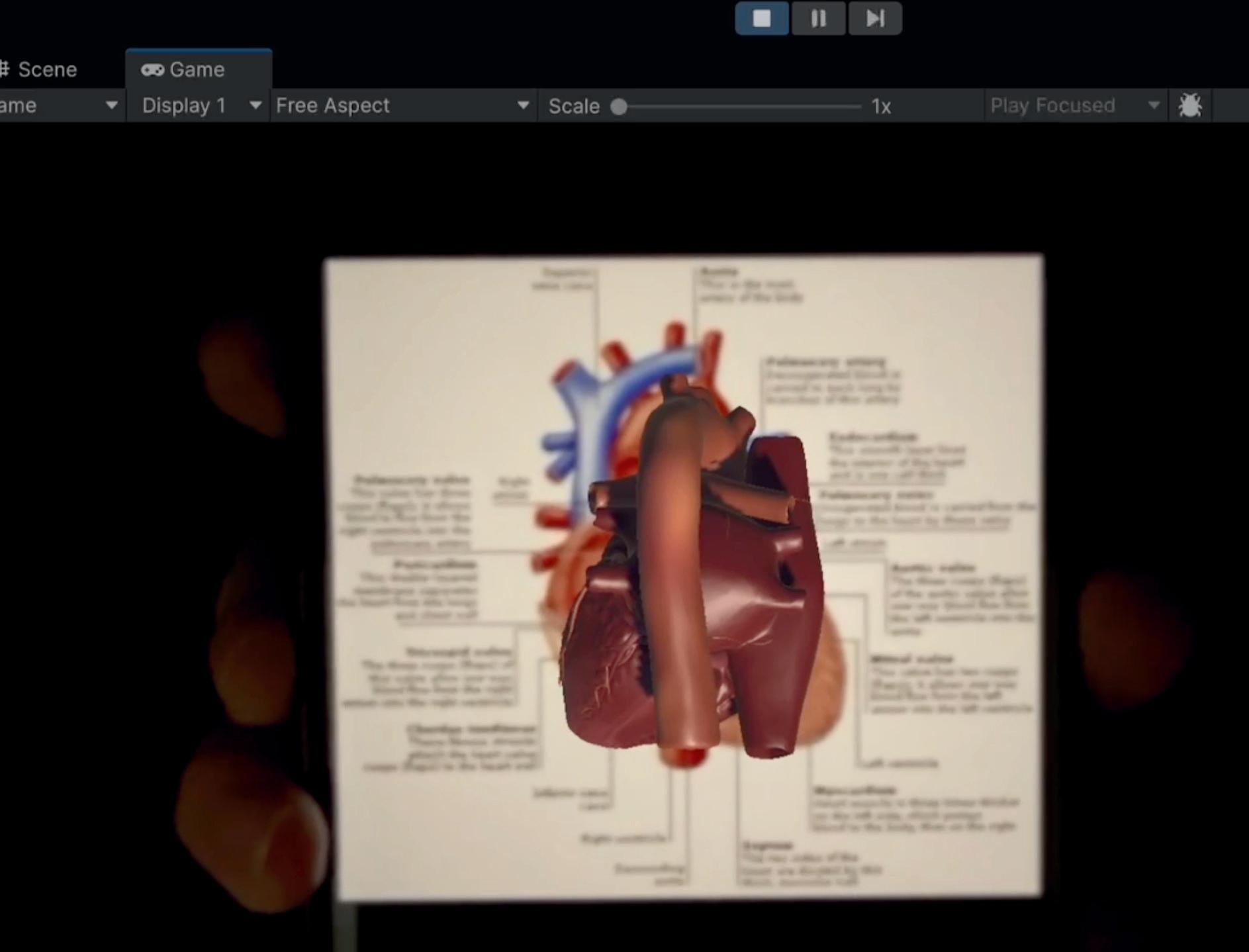The image size is (1249, 952).
Task: Stop play mode with the stop button
Action: 762,18
